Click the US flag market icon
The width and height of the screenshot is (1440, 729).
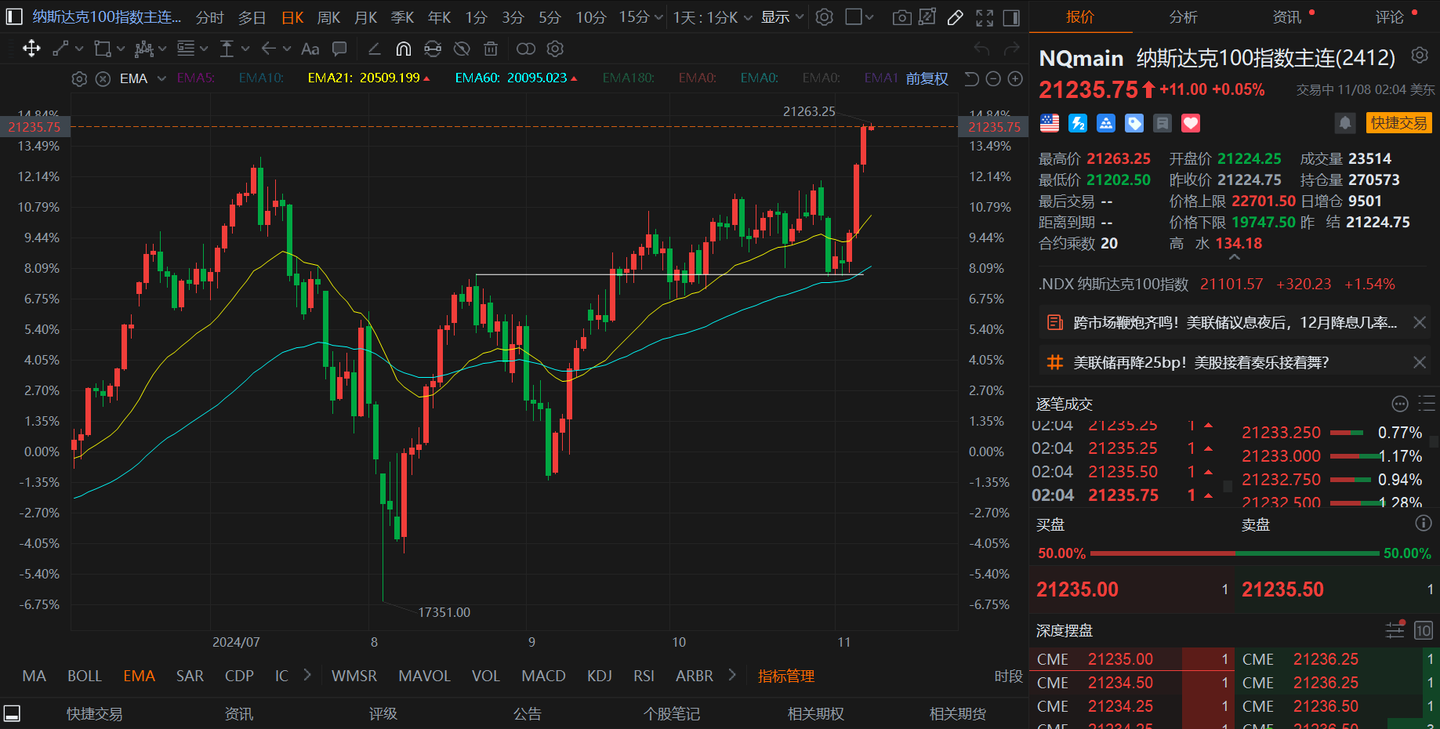pos(1049,123)
